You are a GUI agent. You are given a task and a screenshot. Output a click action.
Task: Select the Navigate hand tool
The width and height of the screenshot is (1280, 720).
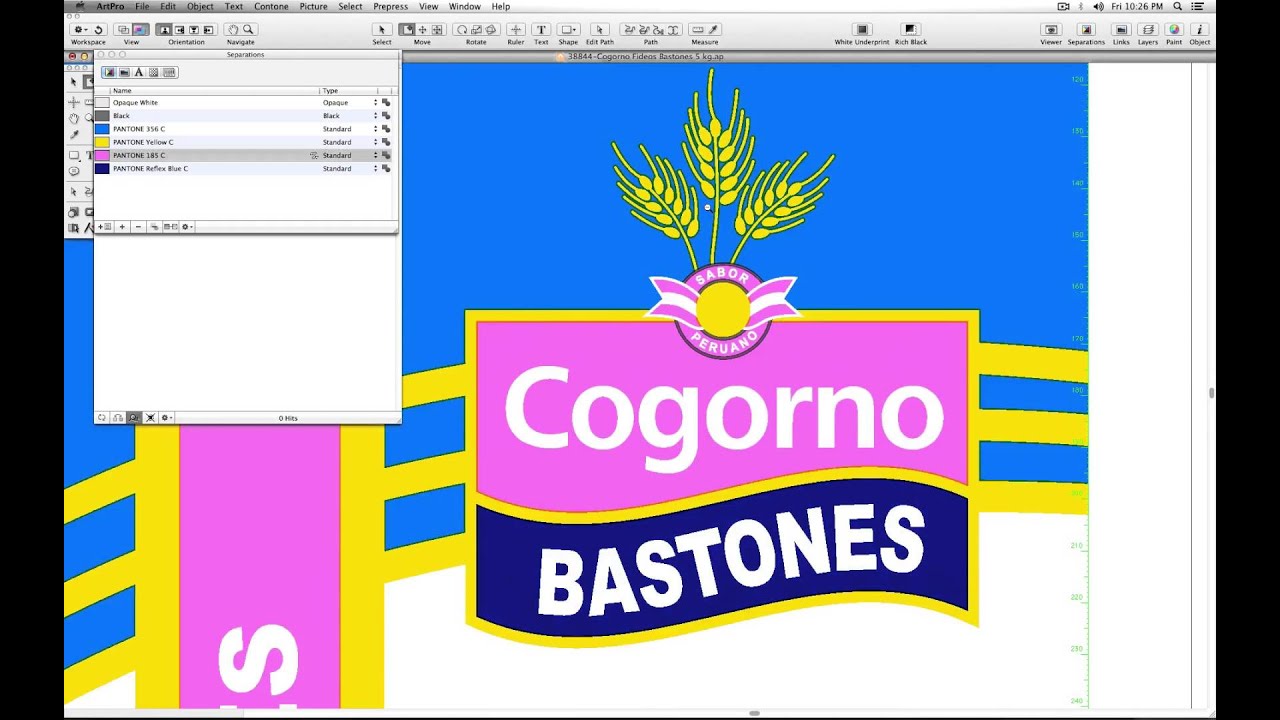tap(232, 30)
